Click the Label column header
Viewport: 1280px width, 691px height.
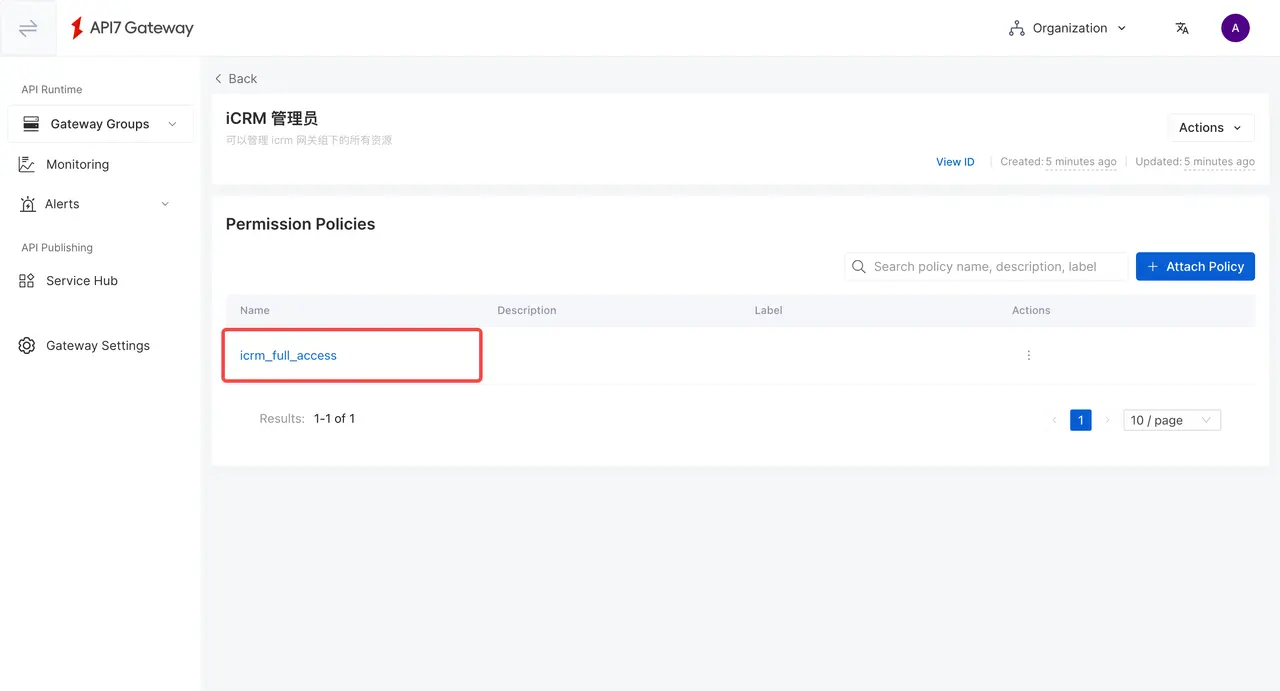(768, 310)
